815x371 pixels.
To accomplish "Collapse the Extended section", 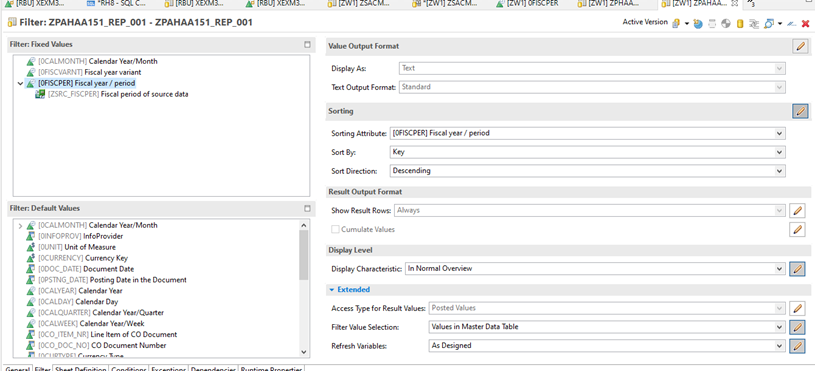I will [332, 289].
